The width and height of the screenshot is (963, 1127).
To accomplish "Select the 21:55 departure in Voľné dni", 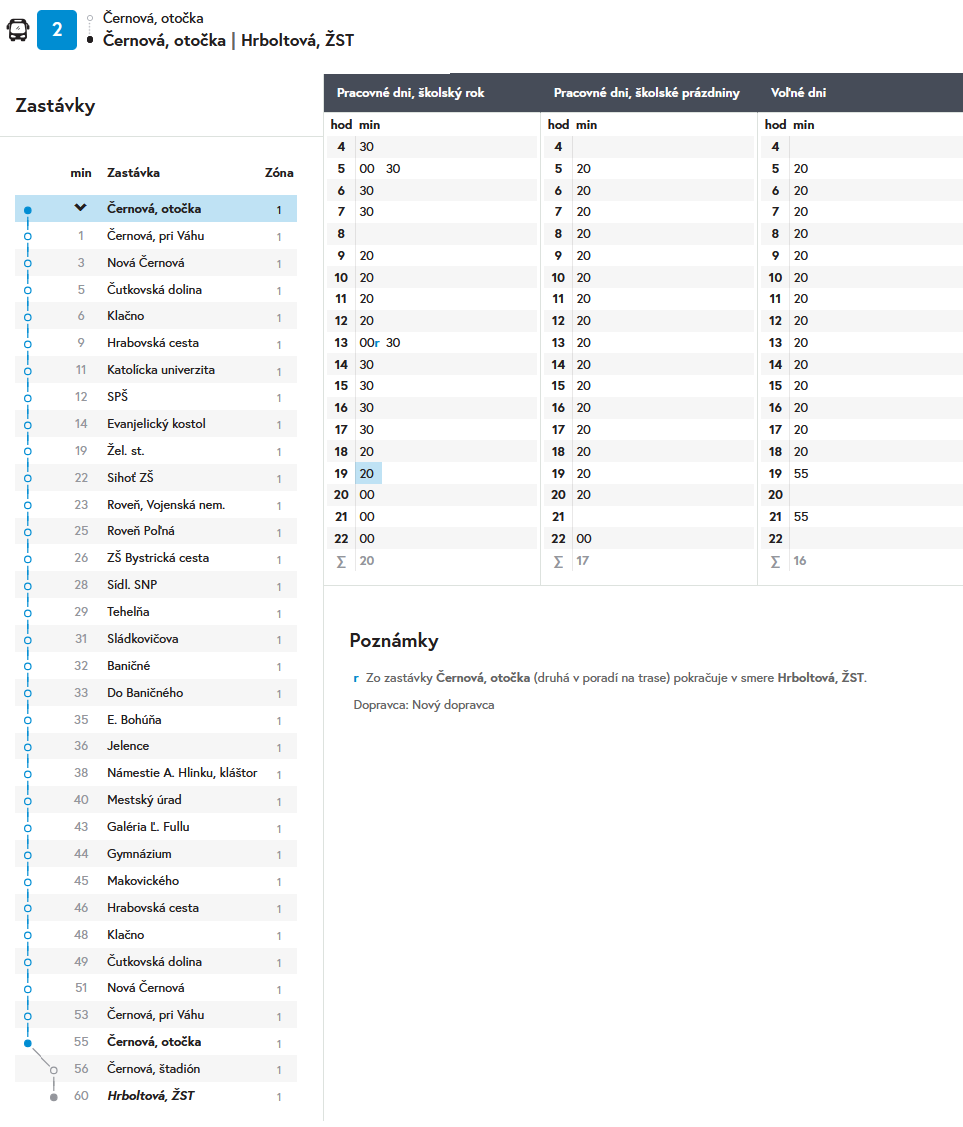I will pos(801,517).
